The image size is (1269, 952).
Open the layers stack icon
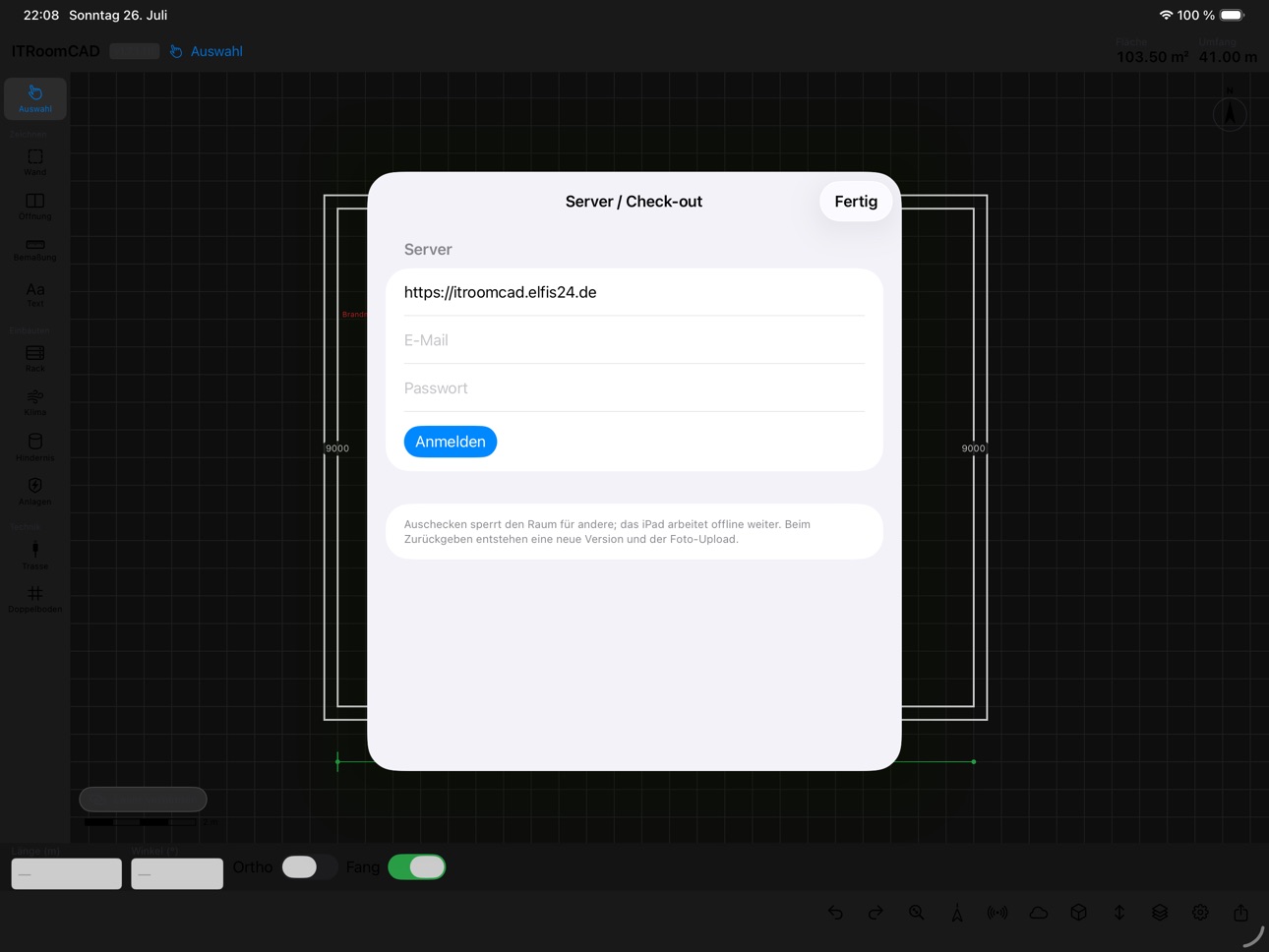pyautogui.click(x=1160, y=913)
